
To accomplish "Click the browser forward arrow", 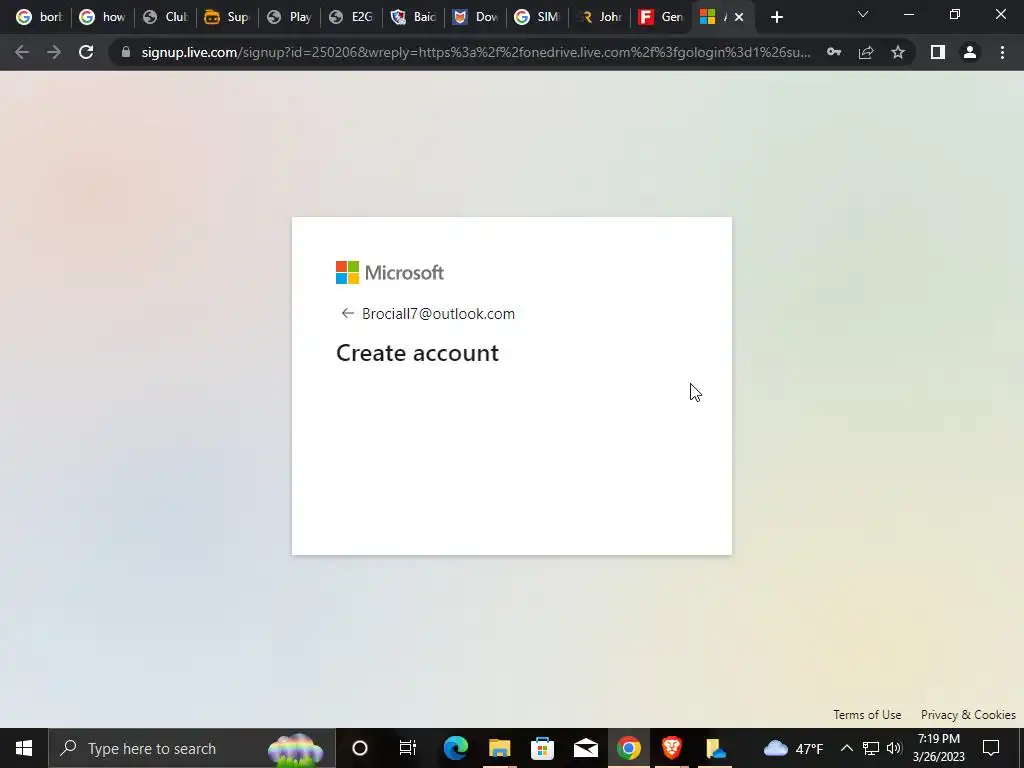I will coord(54,52).
